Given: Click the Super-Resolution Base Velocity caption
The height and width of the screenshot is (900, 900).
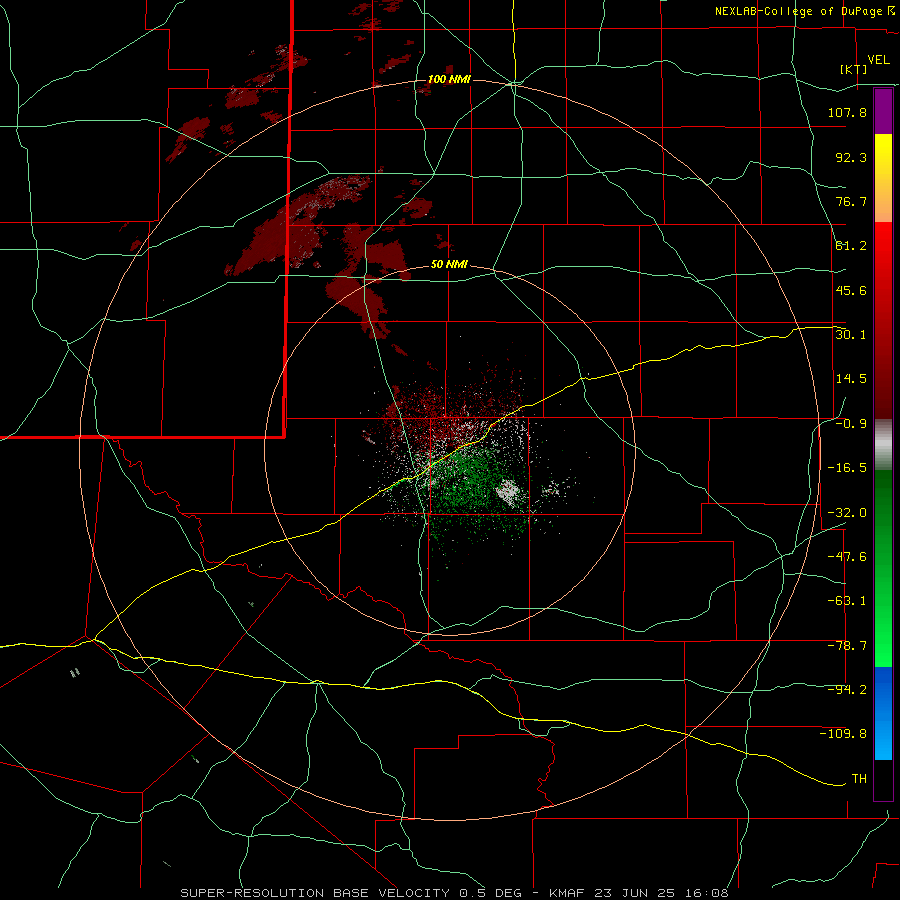Looking at the screenshot, I should click(x=455, y=893).
